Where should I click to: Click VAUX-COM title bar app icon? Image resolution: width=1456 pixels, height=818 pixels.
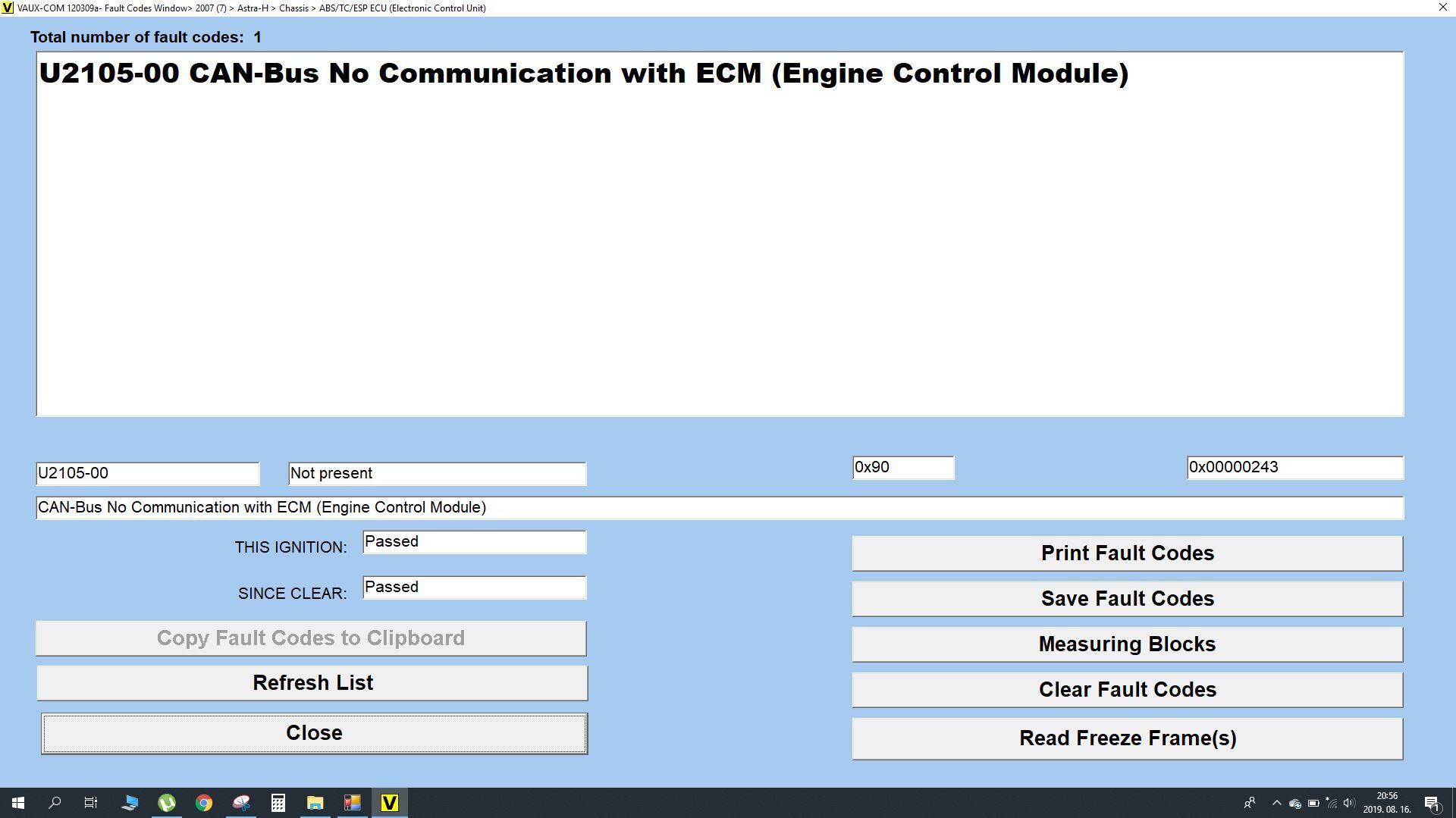click(x=8, y=8)
